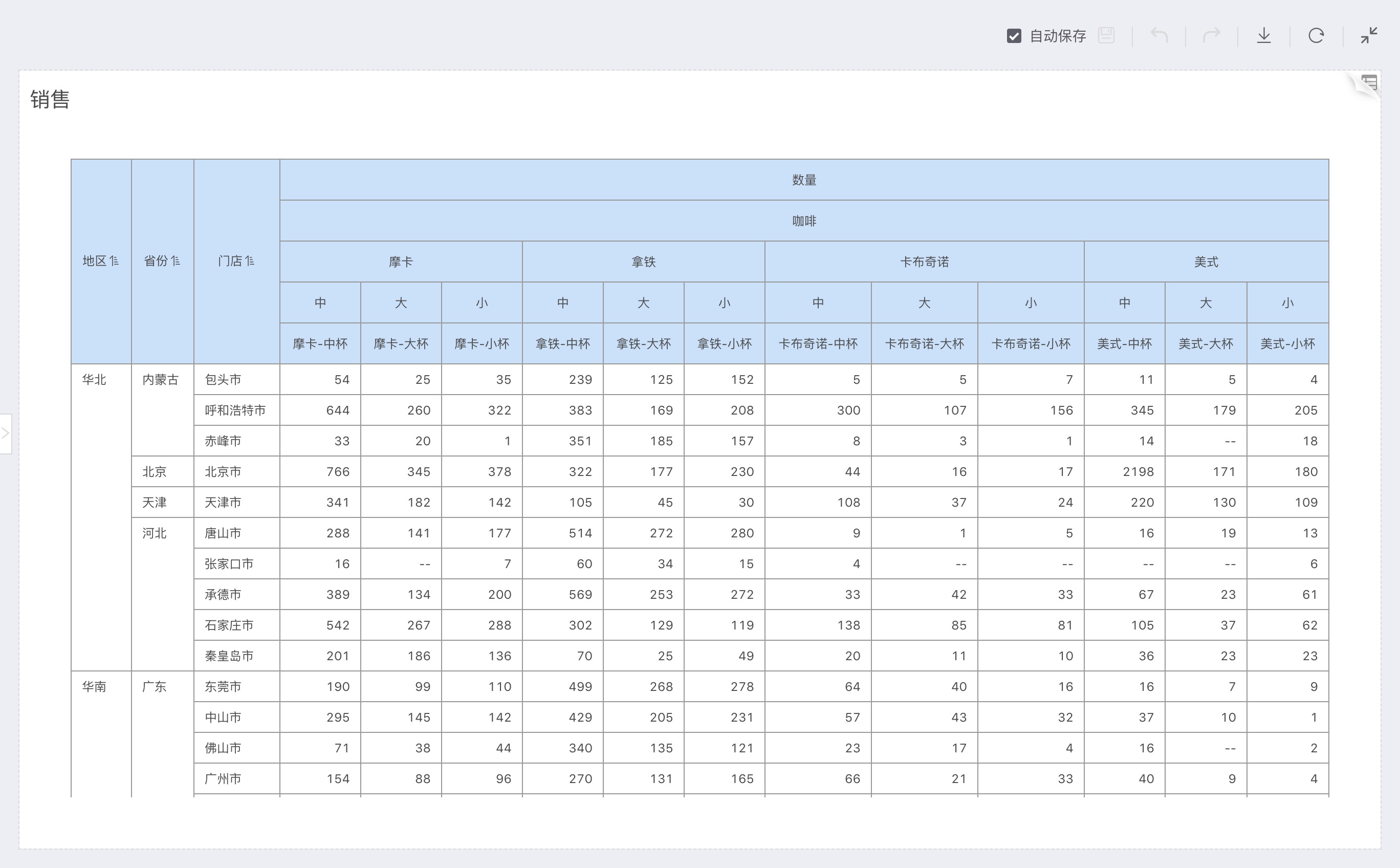Click the 429 value in 中山市 row
Viewport: 1400px width, 868px height.
pos(580,718)
